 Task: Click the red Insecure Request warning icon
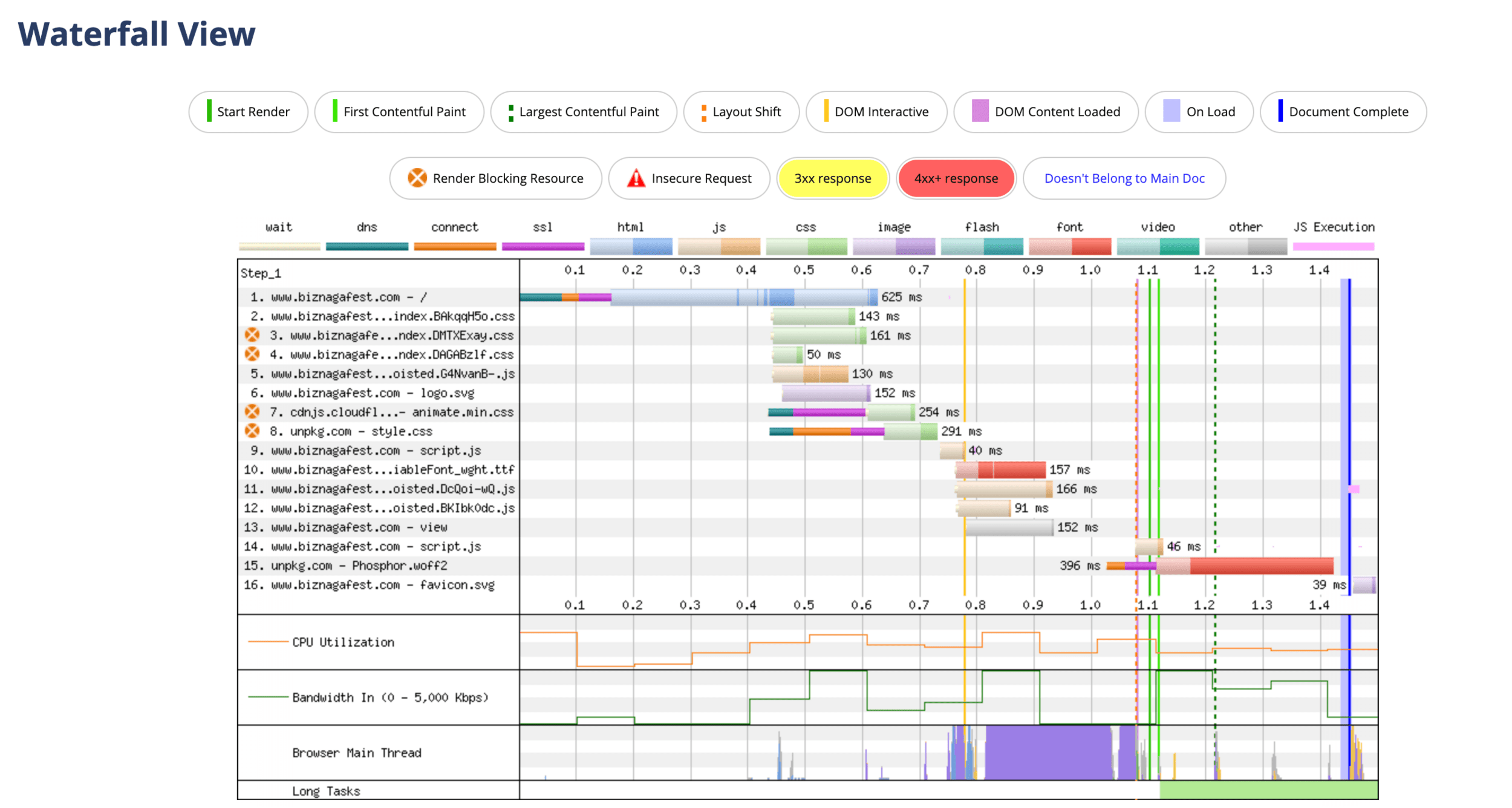point(636,178)
